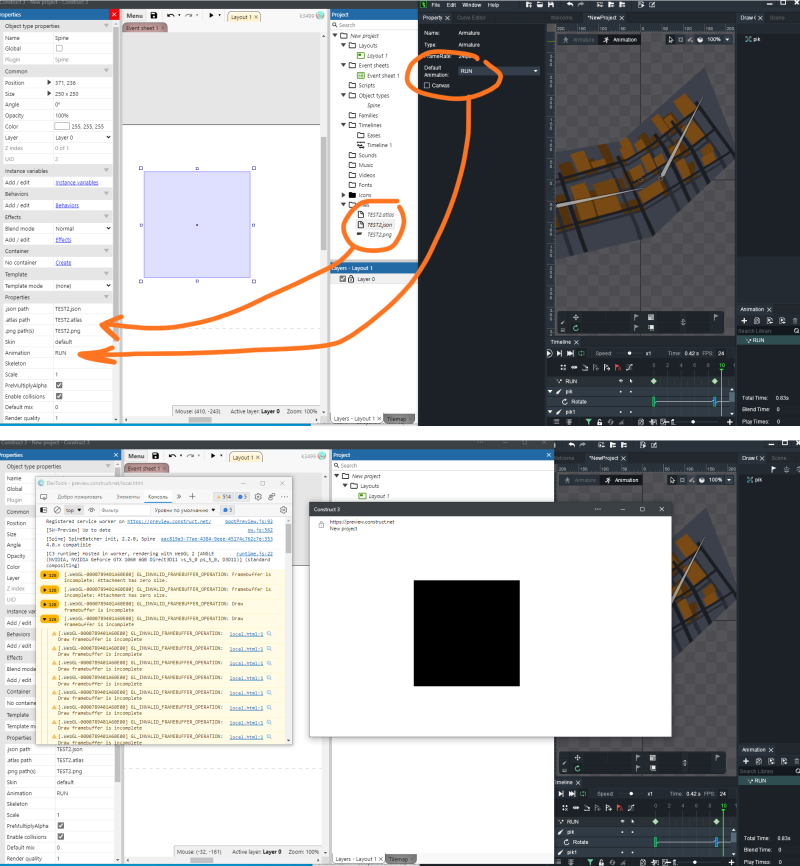Open the Instance variables link
This screenshot has width=800, height=866.
tap(76, 183)
